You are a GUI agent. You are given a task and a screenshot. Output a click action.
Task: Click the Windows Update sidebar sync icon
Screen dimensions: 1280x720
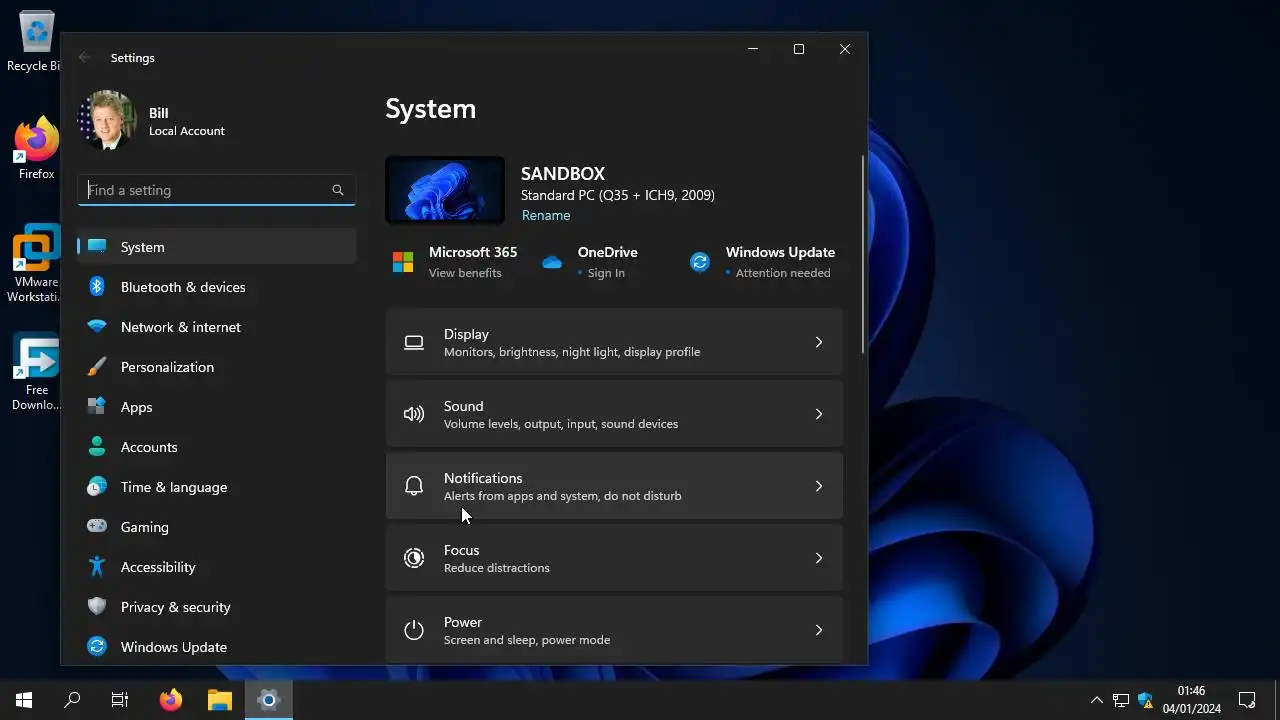(97, 646)
